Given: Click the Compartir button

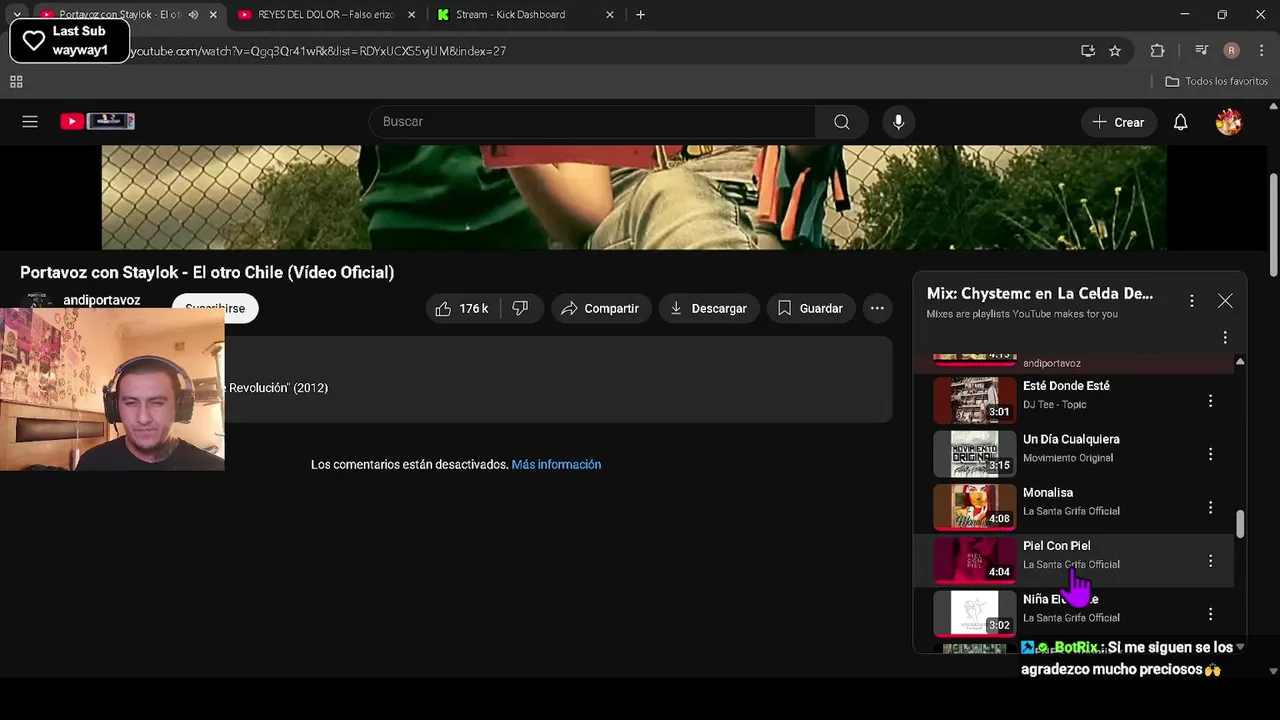Looking at the screenshot, I should [600, 308].
